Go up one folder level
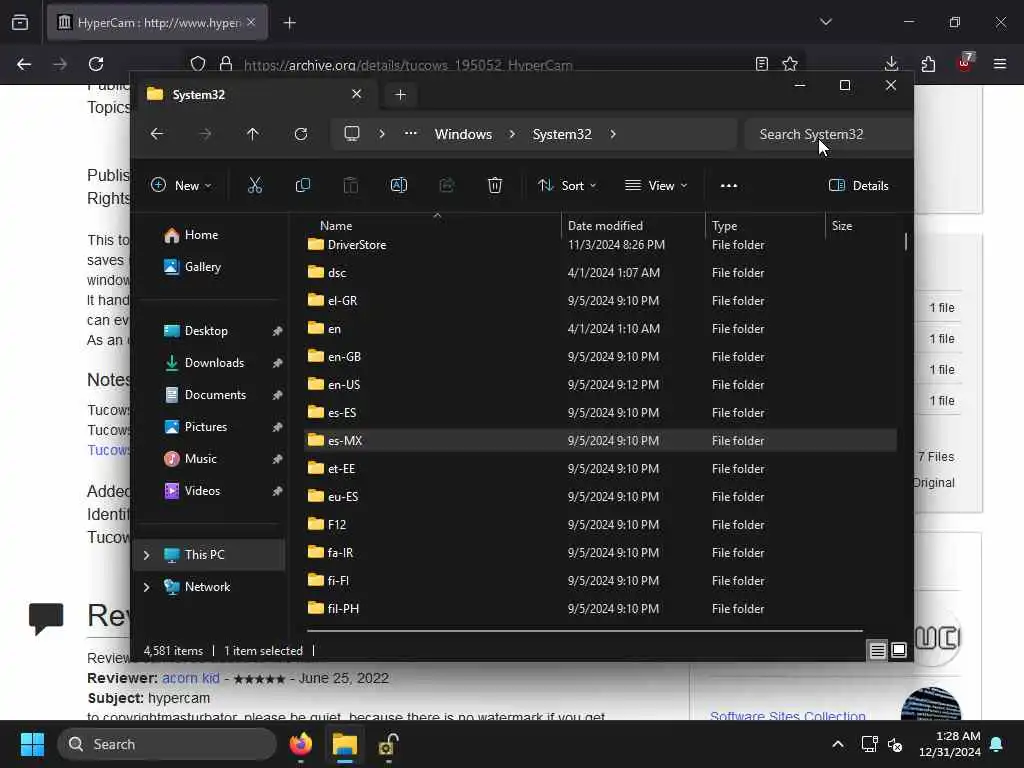Image resolution: width=1024 pixels, height=768 pixels. (253, 134)
